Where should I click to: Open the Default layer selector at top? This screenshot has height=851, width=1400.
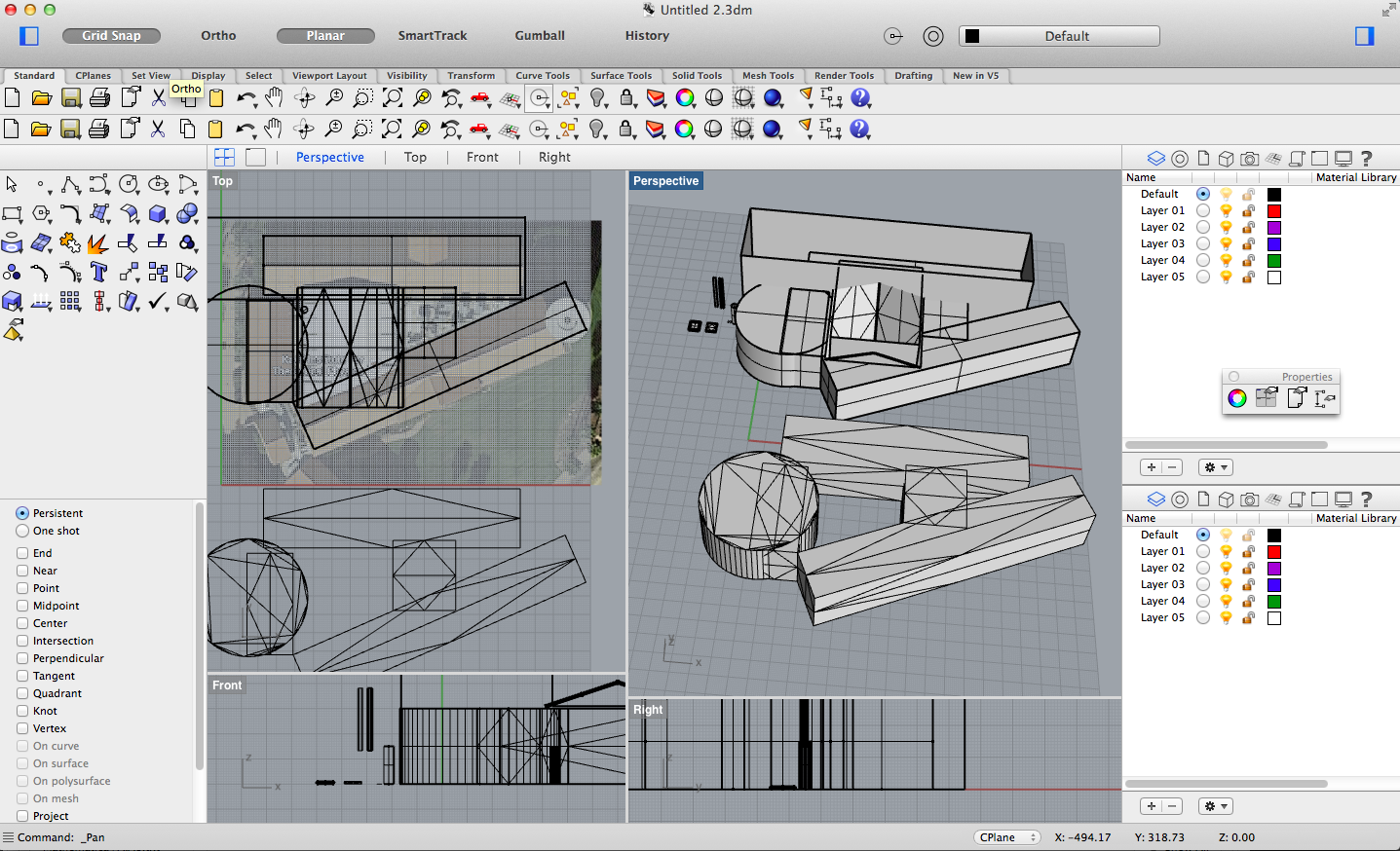(x=1059, y=36)
